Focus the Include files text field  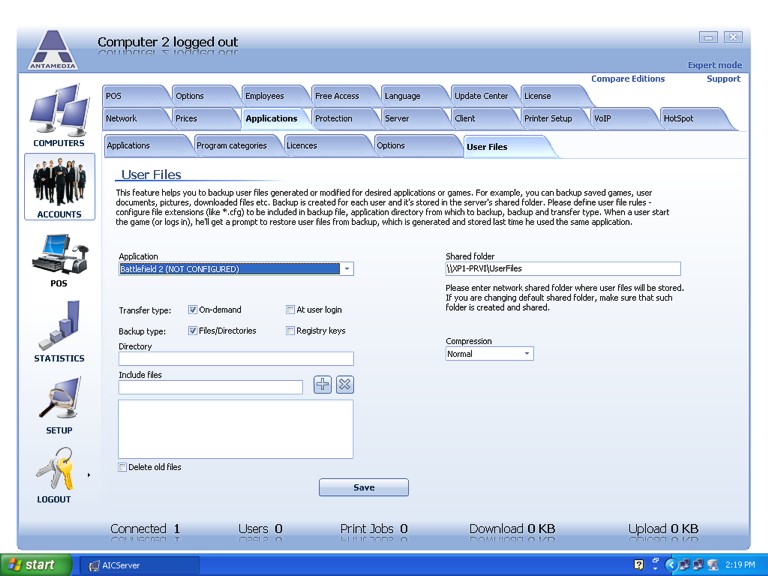[211, 387]
